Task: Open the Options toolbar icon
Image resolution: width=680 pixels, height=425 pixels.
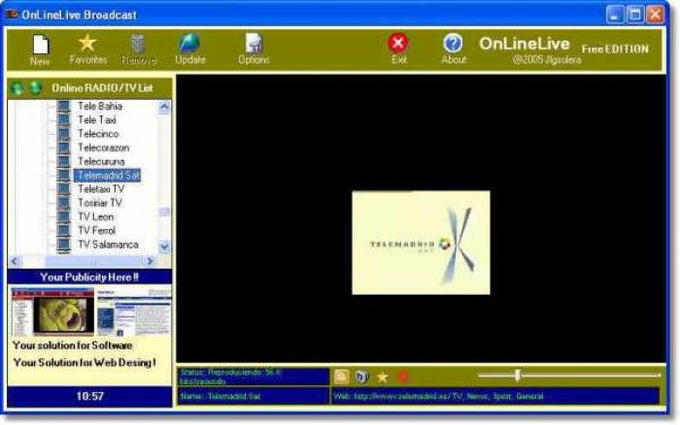Action: [254, 43]
